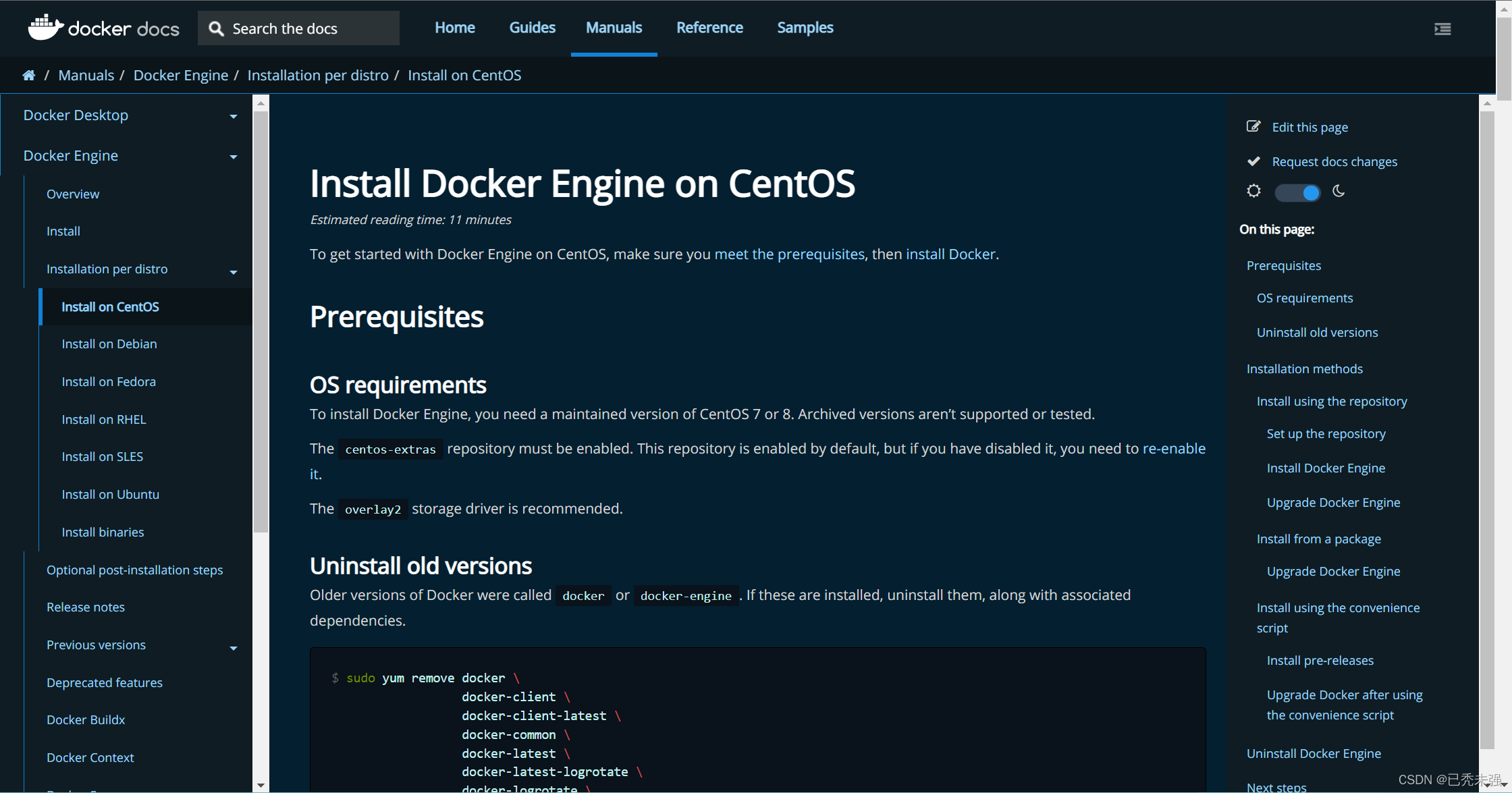Click the home breadcrumb icon
Viewport: 1512px width, 793px height.
pyautogui.click(x=28, y=75)
